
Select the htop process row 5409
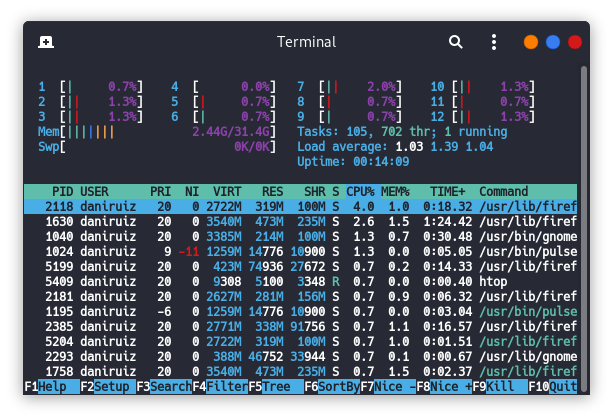click(300, 282)
